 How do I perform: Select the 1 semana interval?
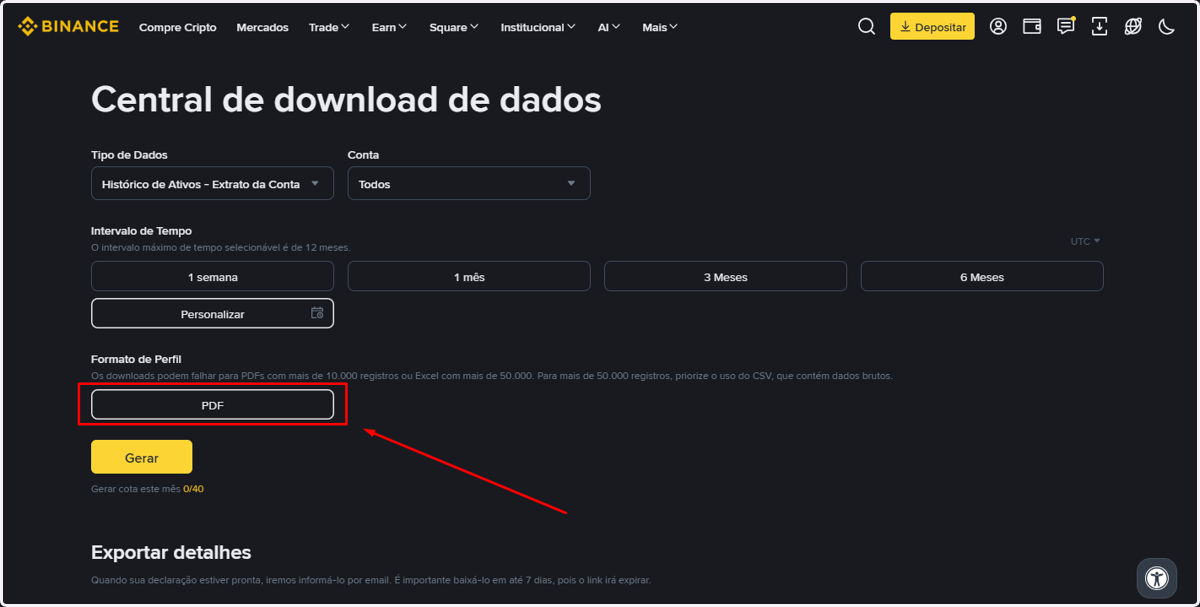(212, 277)
